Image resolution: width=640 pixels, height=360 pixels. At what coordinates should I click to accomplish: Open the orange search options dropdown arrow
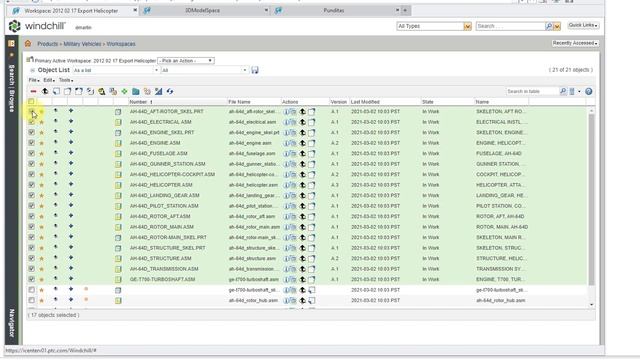[x=557, y=27]
